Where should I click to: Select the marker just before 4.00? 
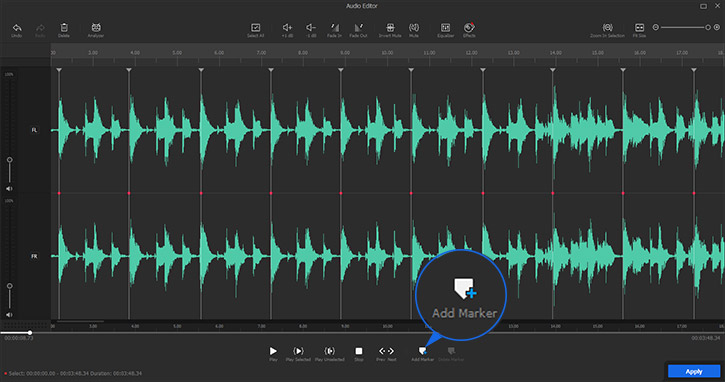point(129,70)
